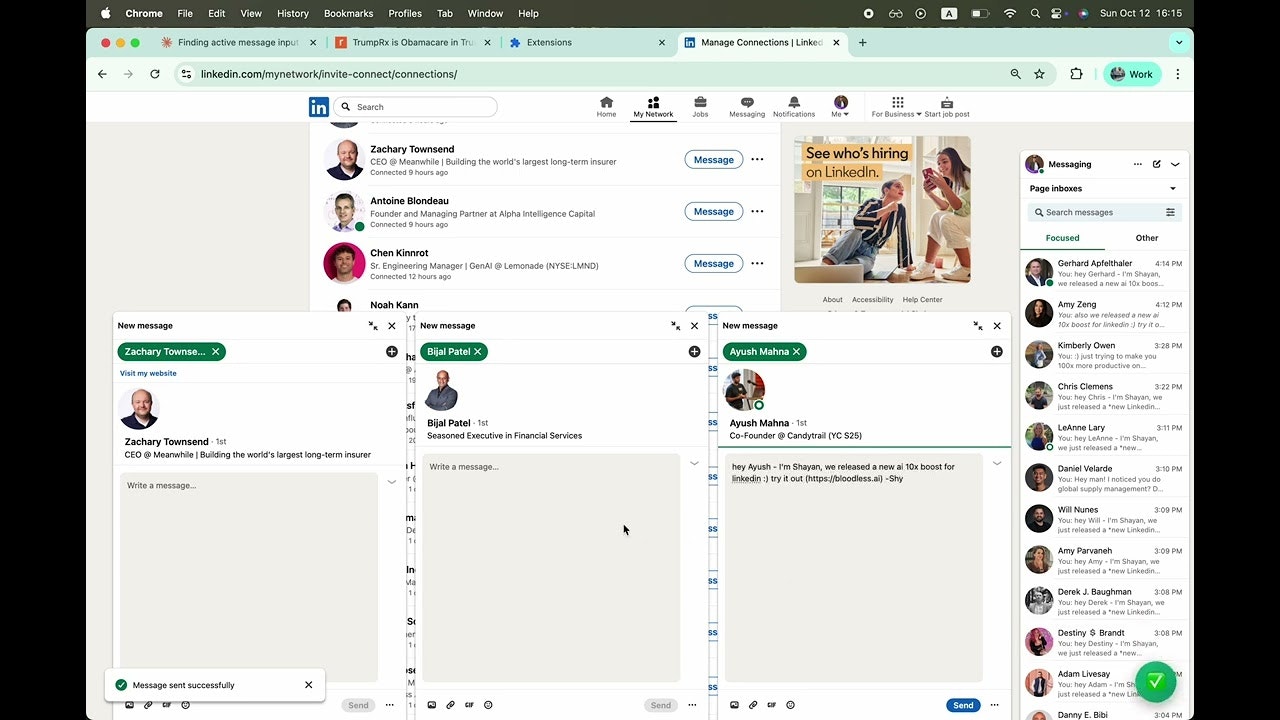Expand compose field in Zachary Townsend window
This screenshot has width=1280, height=720.
click(x=392, y=482)
